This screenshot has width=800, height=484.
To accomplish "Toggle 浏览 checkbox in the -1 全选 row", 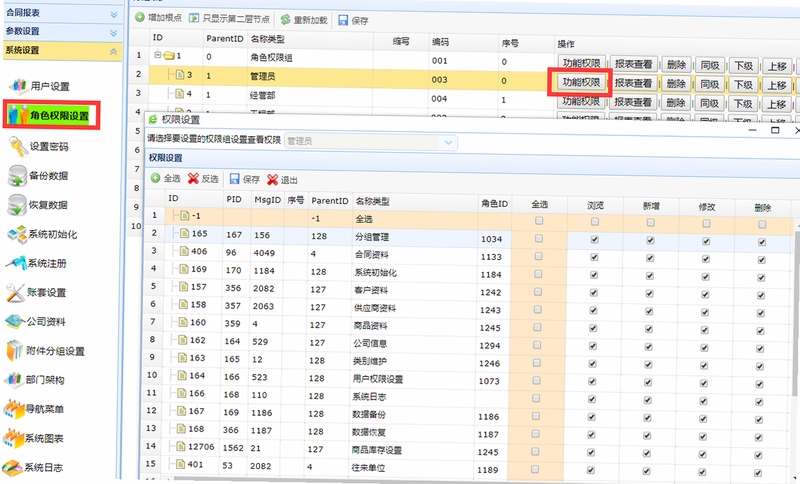I will [x=595, y=222].
